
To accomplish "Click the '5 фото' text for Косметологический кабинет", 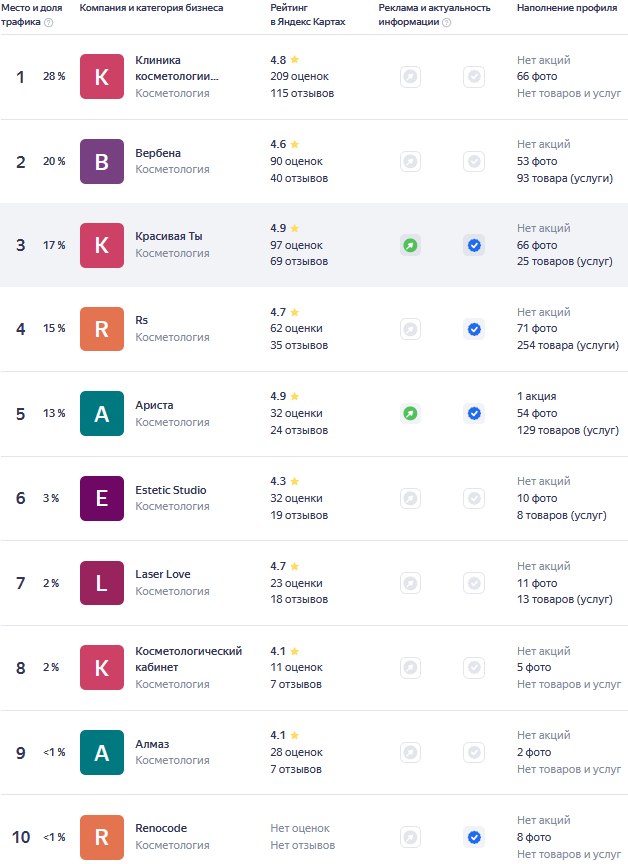I will [x=534, y=668].
